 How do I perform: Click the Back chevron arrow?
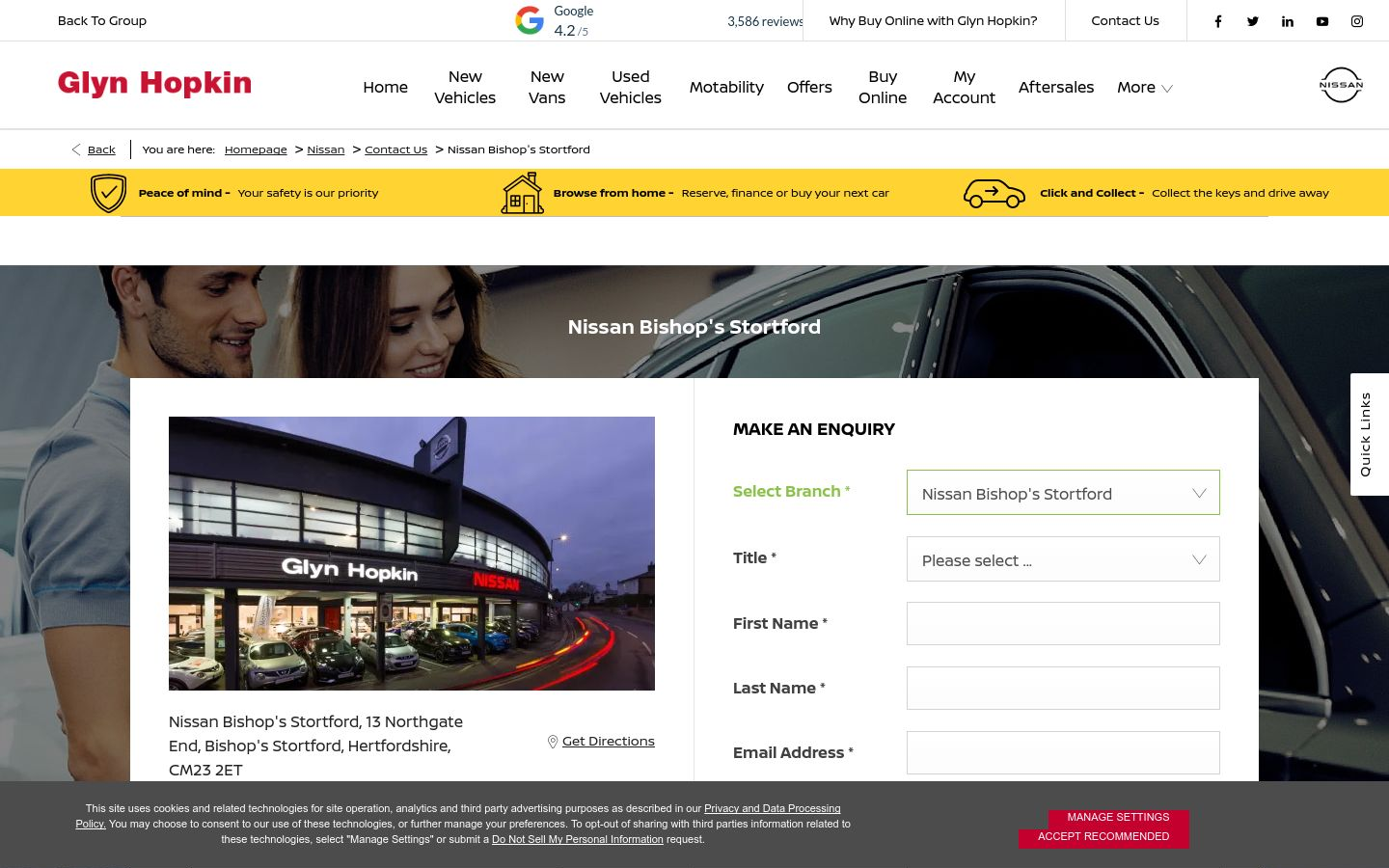(x=76, y=149)
